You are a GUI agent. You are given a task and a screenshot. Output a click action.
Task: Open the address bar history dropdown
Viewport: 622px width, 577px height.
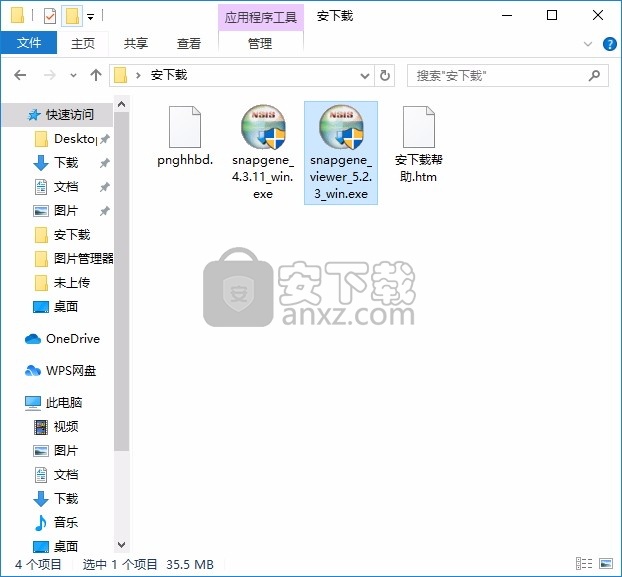[x=365, y=75]
